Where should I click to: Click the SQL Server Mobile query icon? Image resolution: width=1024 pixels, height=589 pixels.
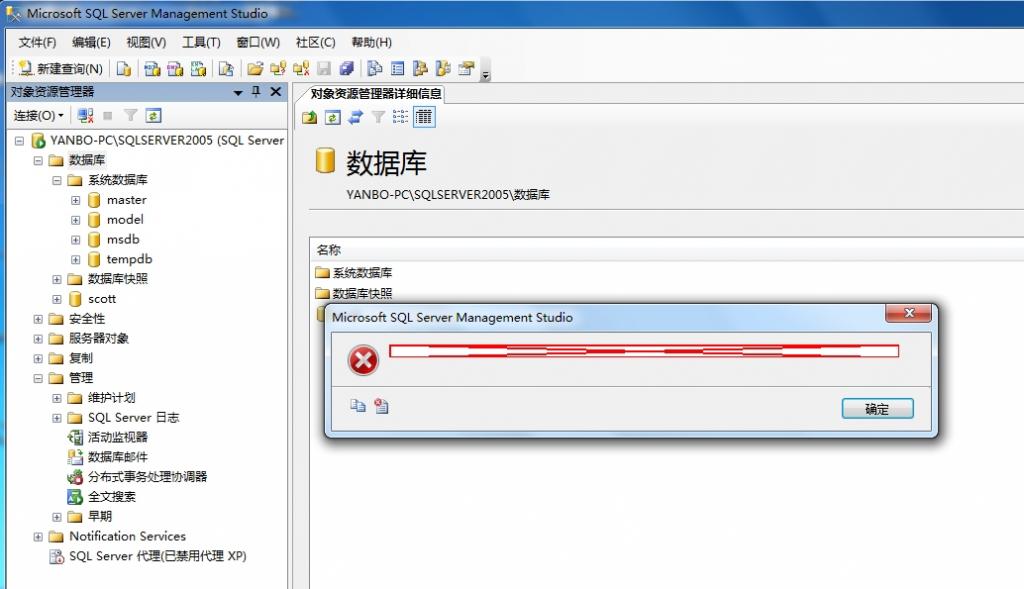[226, 69]
